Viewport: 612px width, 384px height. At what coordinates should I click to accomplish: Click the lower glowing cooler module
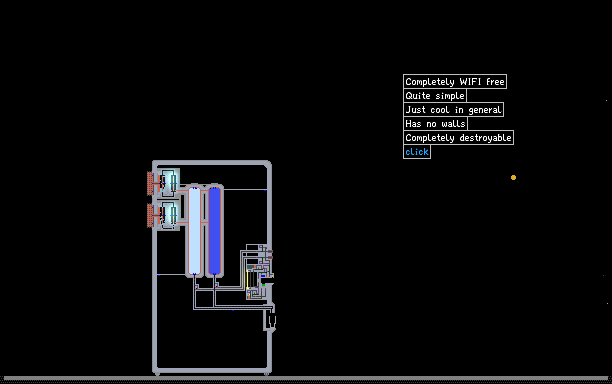point(169,215)
